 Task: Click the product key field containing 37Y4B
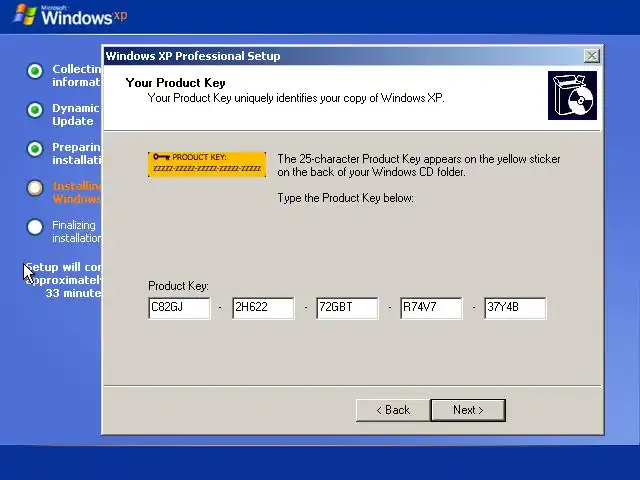tap(515, 308)
